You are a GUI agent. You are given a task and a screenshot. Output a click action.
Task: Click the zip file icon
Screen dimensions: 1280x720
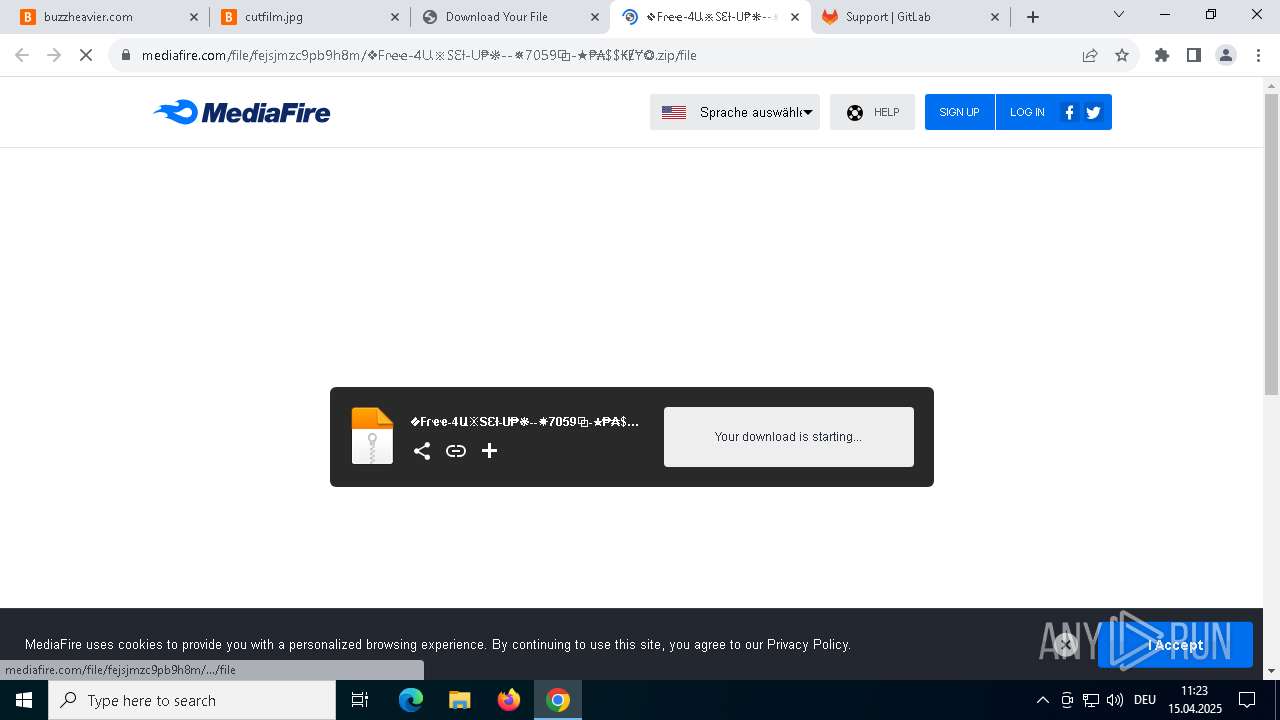click(372, 436)
